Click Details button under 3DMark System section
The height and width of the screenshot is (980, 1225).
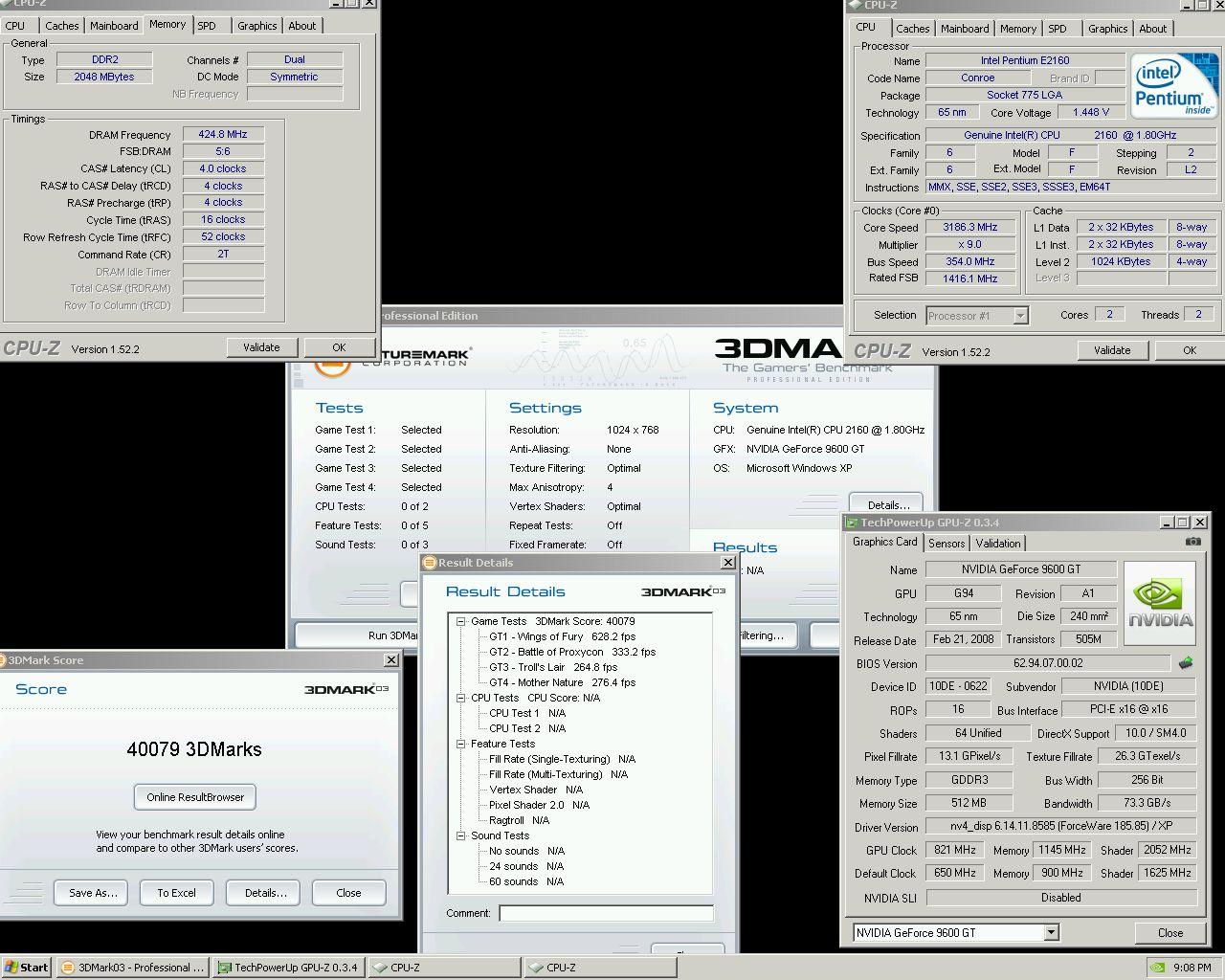click(888, 505)
